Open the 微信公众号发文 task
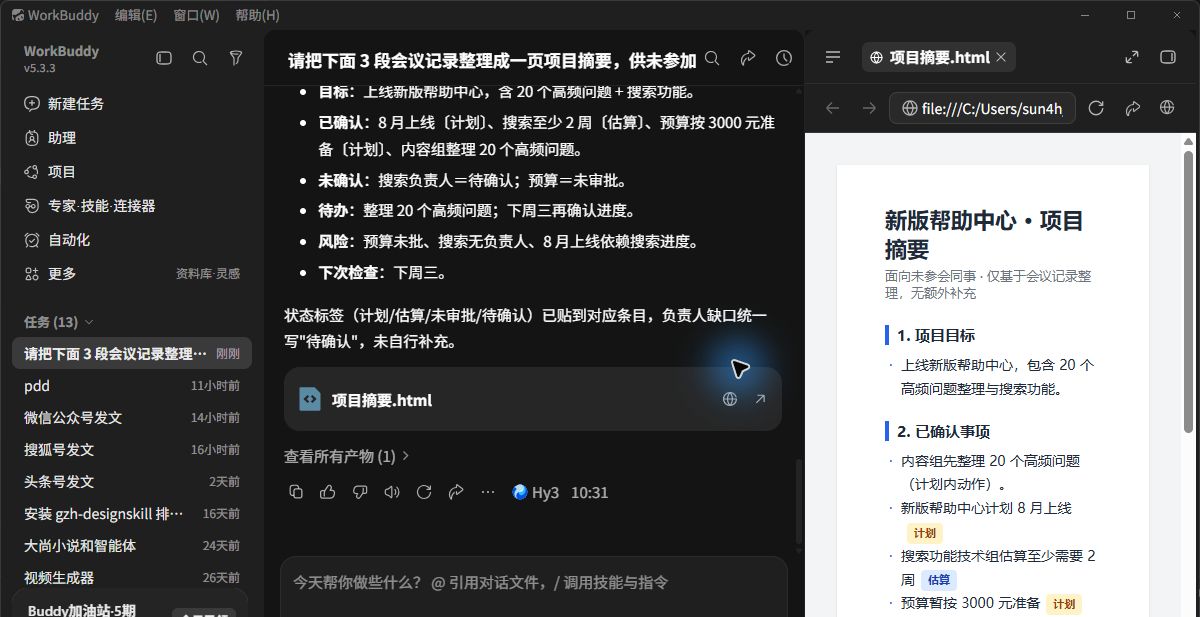Image resolution: width=1200 pixels, height=617 pixels. (x=131, y=417)
